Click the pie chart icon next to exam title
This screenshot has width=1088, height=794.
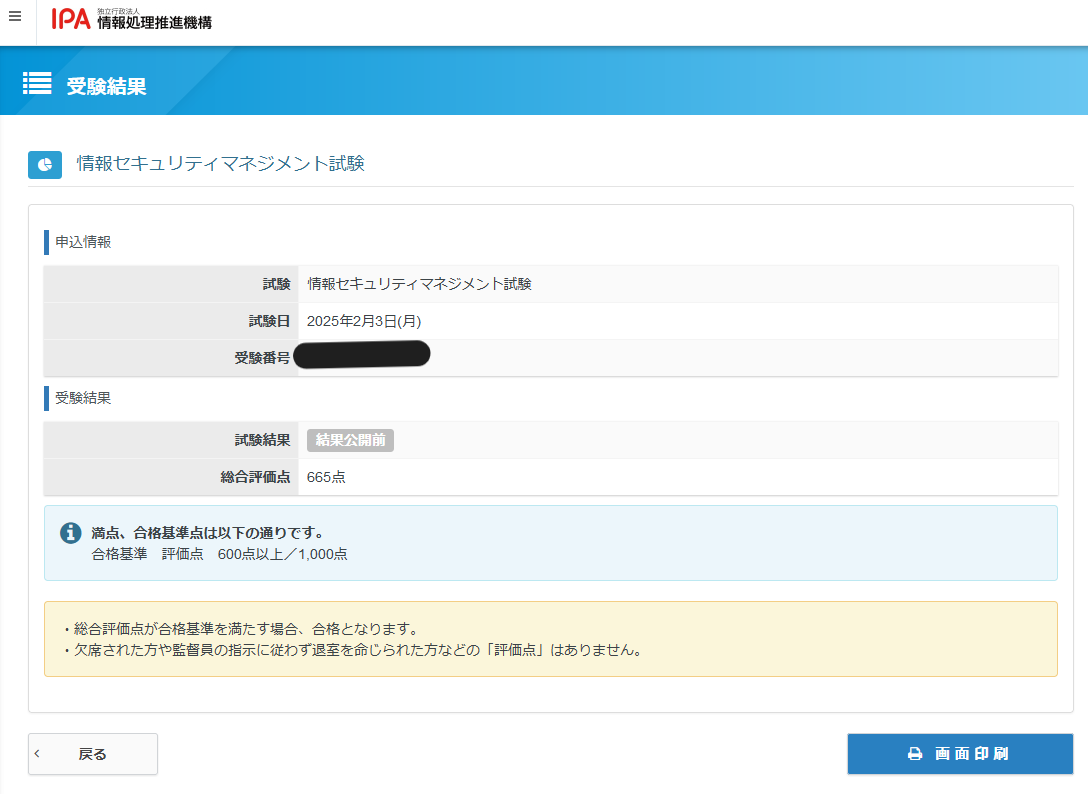point(44,164)
